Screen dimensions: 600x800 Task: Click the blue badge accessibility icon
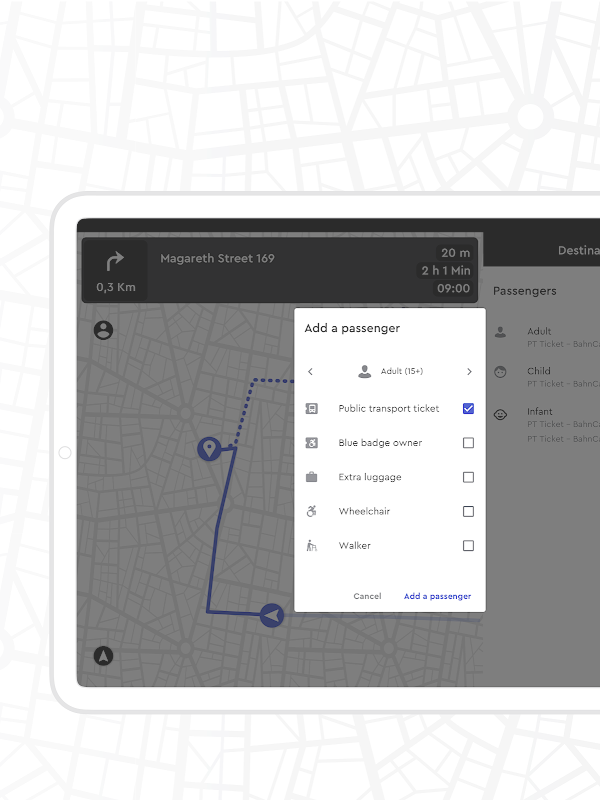tap(311, 443)
